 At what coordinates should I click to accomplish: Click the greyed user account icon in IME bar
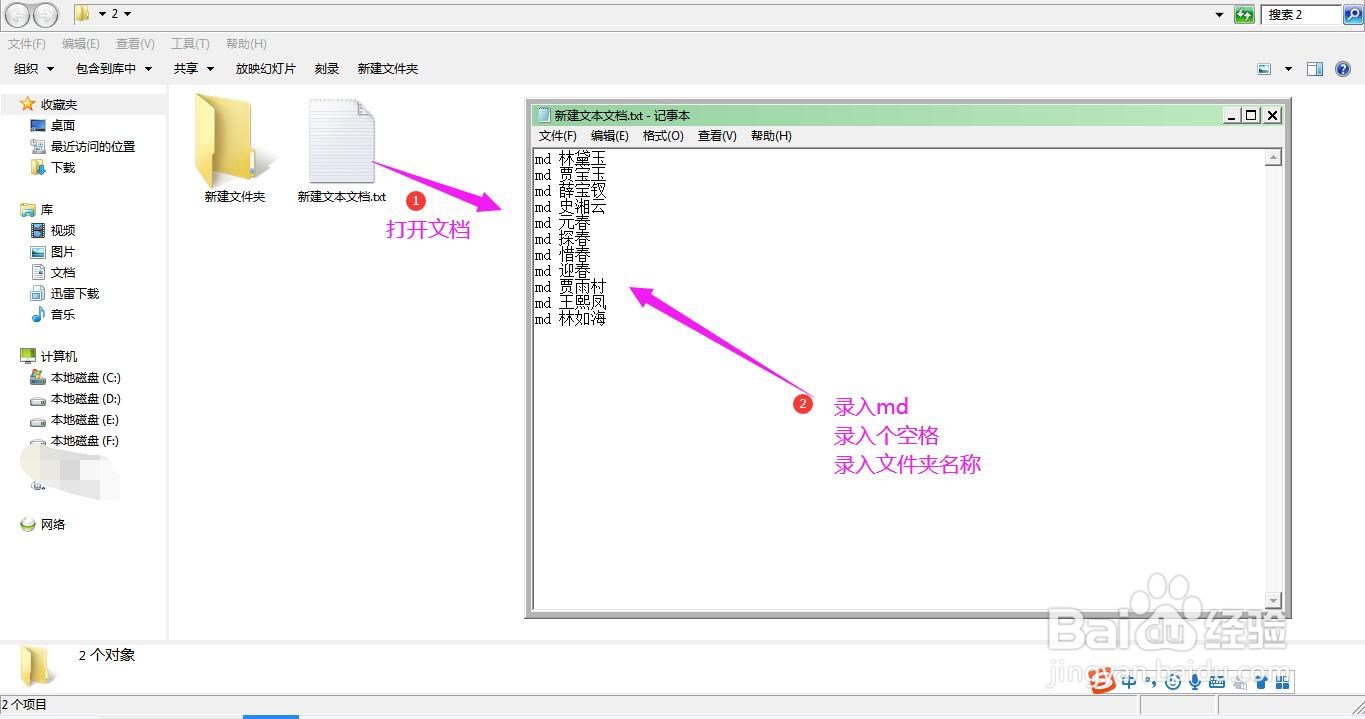(x=1240, y=682)
